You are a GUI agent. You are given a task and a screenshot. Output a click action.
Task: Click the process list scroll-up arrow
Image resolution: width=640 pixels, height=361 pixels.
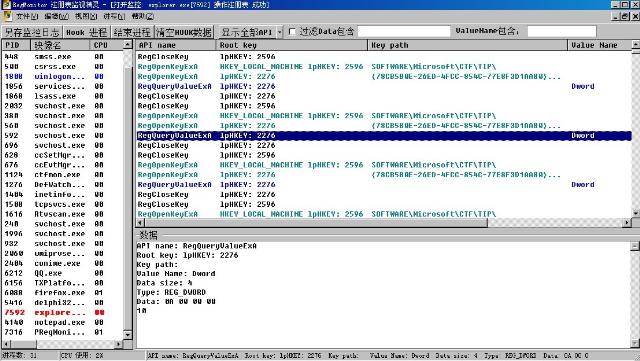(x=128, y=45)
